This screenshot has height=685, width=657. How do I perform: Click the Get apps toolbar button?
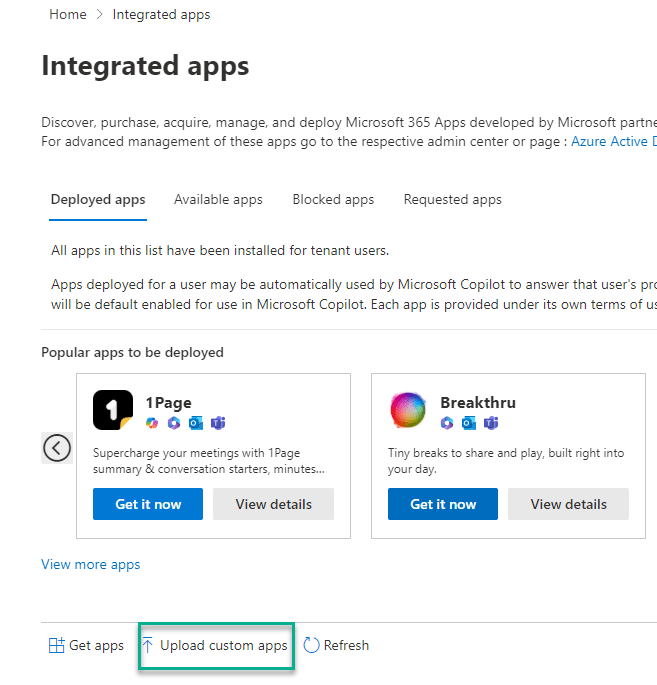[x=86, y=645]
